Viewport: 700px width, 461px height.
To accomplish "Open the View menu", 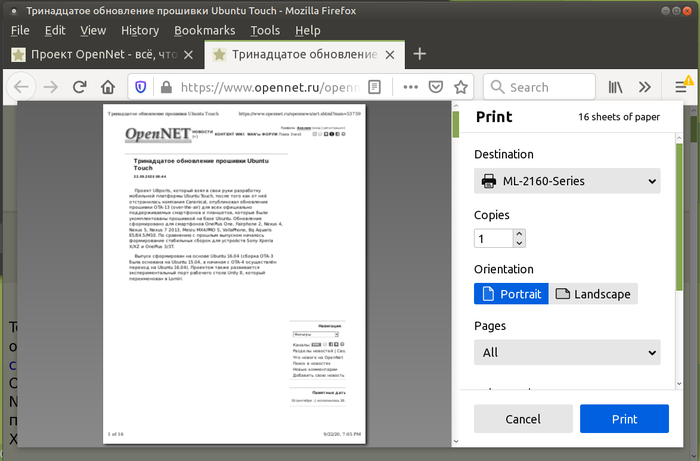I will click(93, 30).
